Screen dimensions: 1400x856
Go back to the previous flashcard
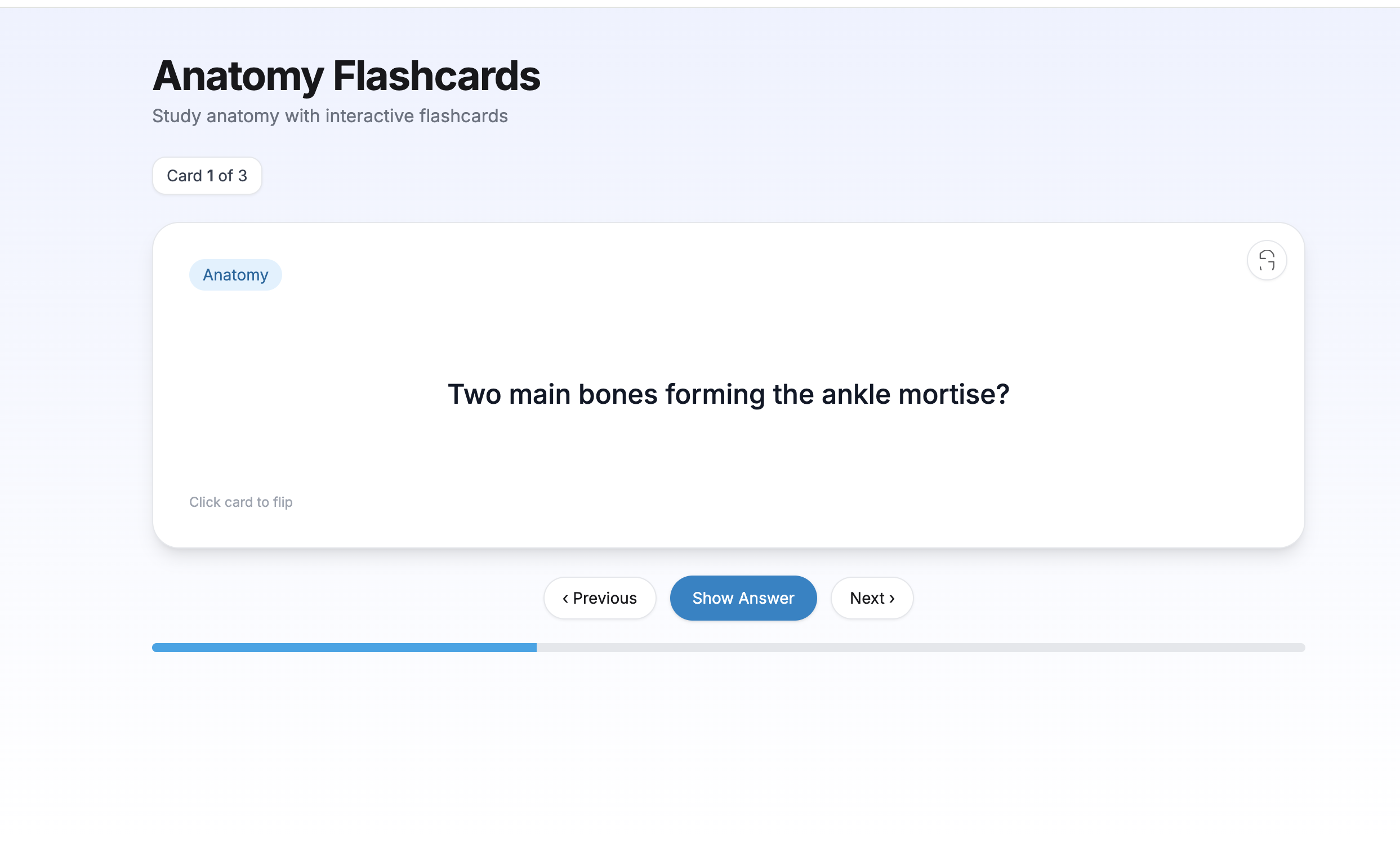click(599, 598)
